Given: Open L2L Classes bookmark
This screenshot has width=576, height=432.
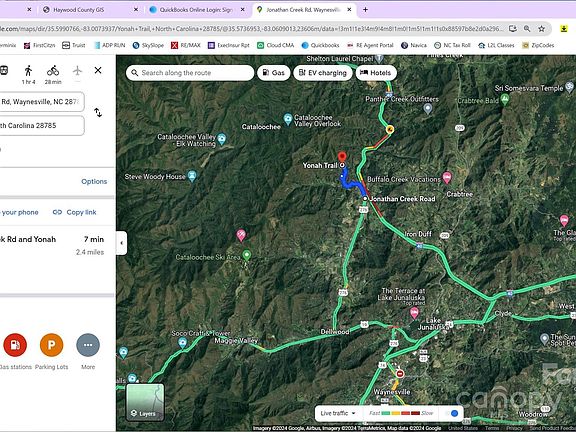Looking at the screenshot, I should click(496, 45).
